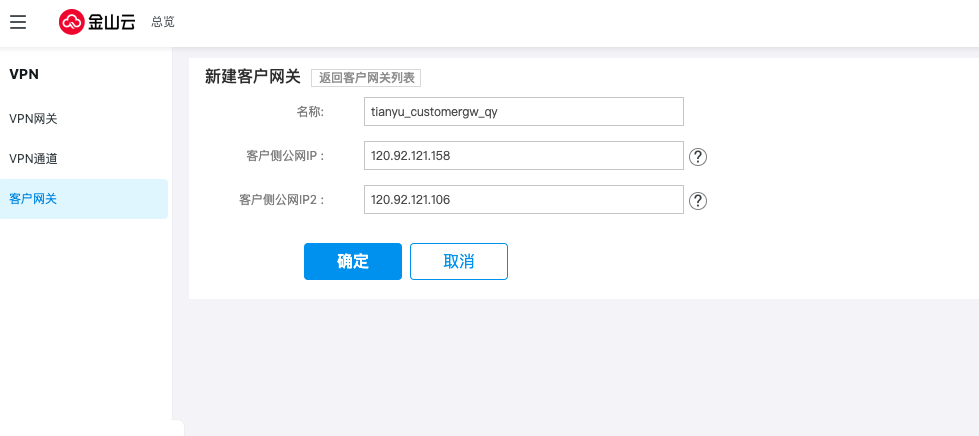Show help for 客户侧公网IP field

point(699,157)
